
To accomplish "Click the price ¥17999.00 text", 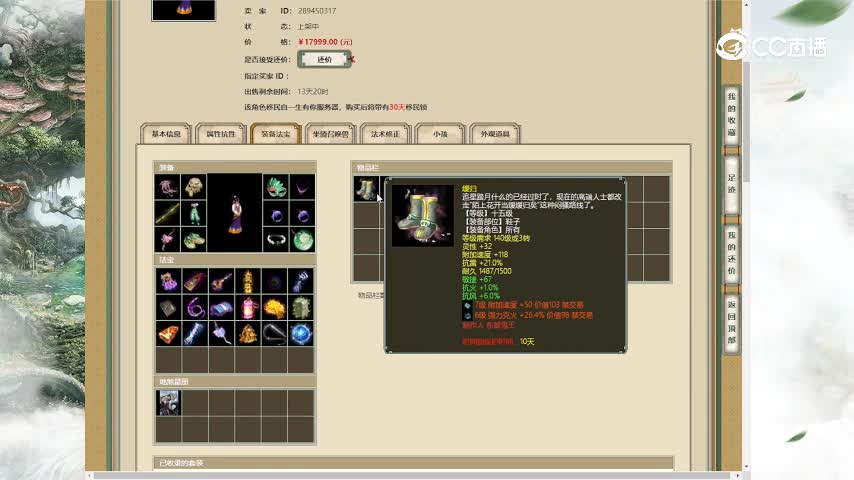I will click(325, 42).
